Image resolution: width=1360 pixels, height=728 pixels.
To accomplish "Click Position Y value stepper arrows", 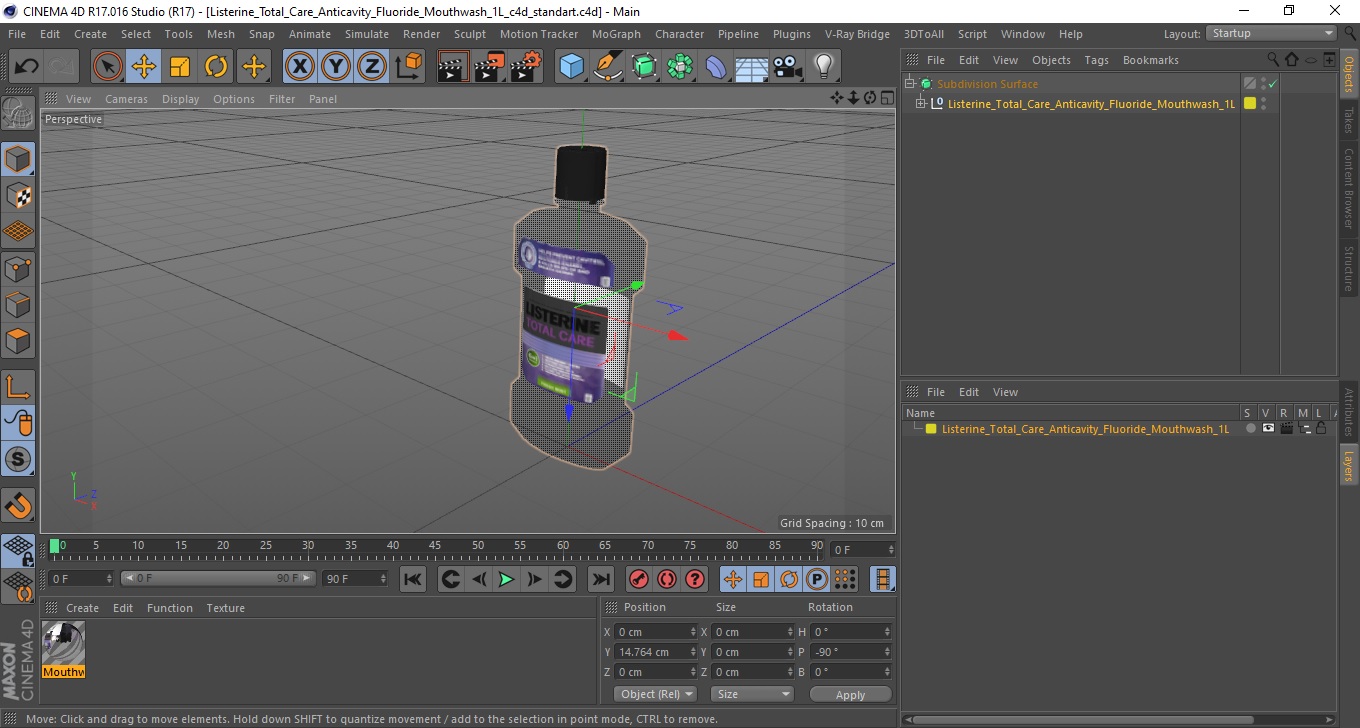I will click(x=693, y=652).
